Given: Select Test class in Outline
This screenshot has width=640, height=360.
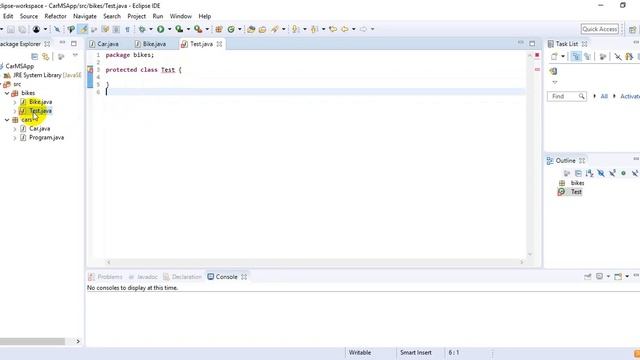Looking at the screenshot, I should (x=576, y=192).
